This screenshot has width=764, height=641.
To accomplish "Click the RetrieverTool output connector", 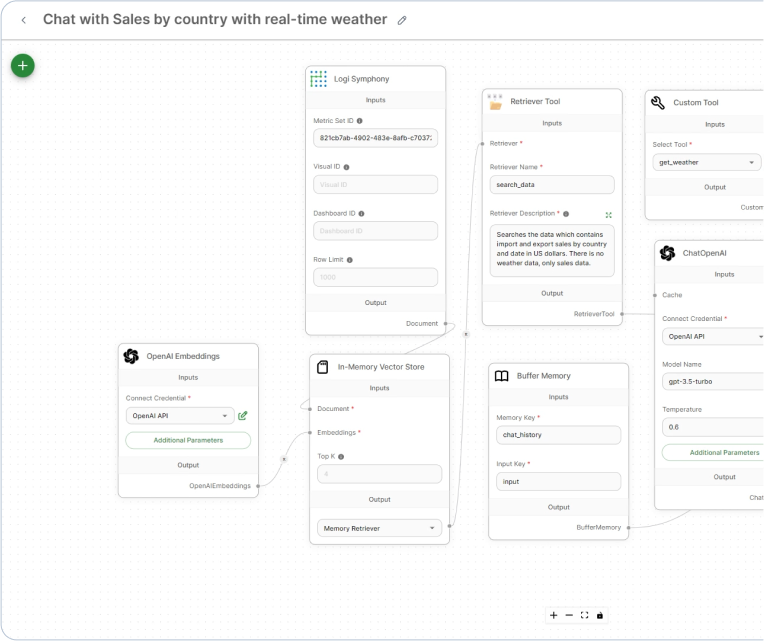I will point(622,314).
